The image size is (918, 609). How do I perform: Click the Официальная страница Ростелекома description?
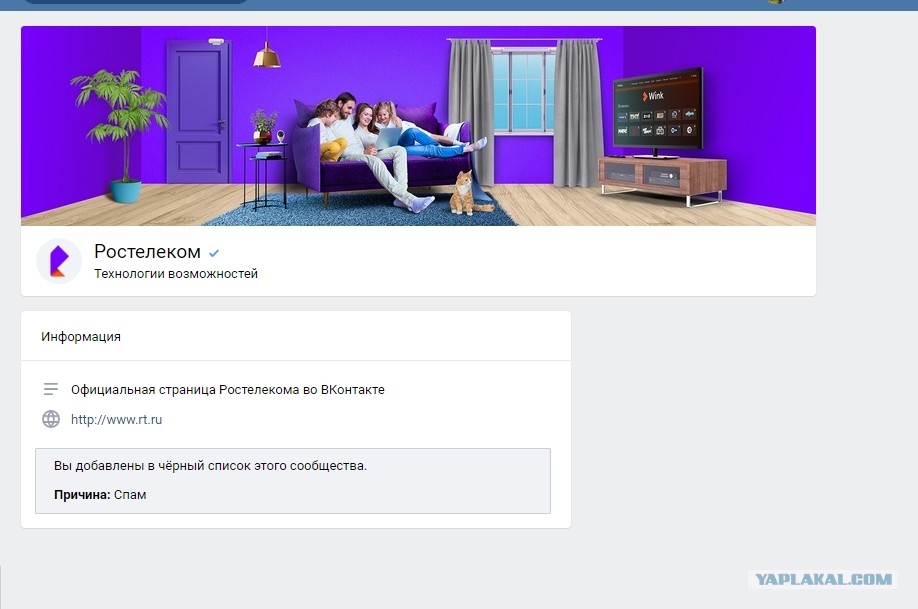228,389
